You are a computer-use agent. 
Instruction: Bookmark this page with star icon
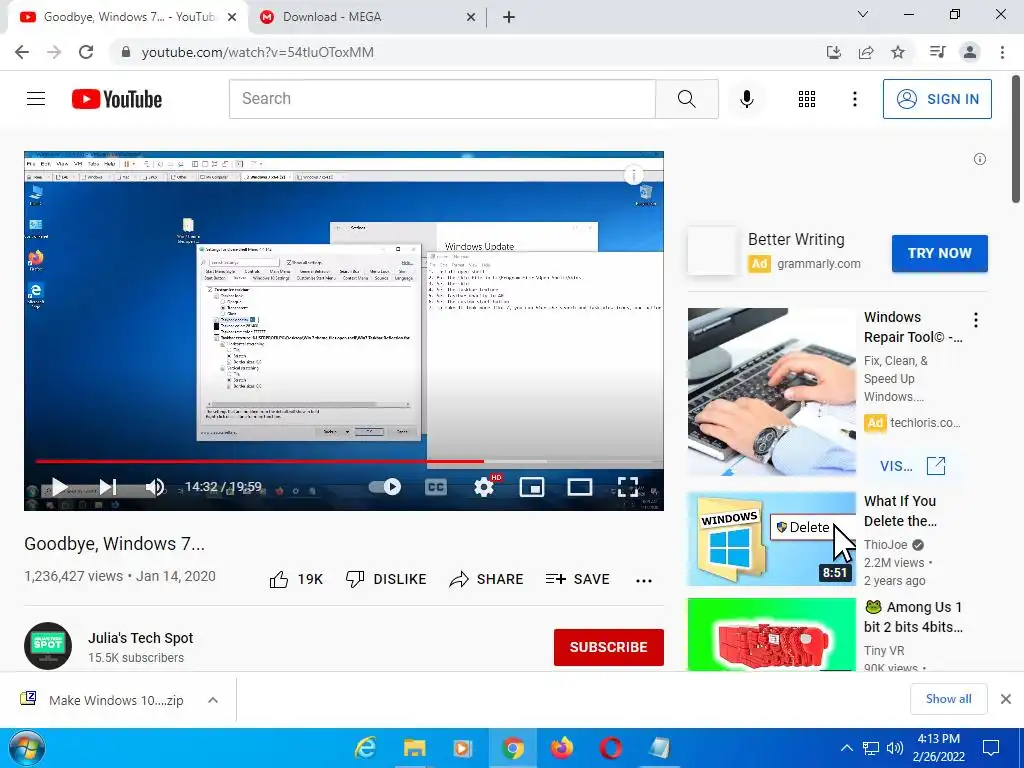pos(898,52)
